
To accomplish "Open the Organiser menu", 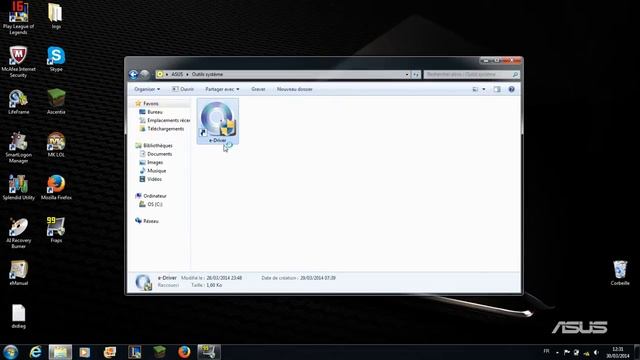I will [147, 89].
